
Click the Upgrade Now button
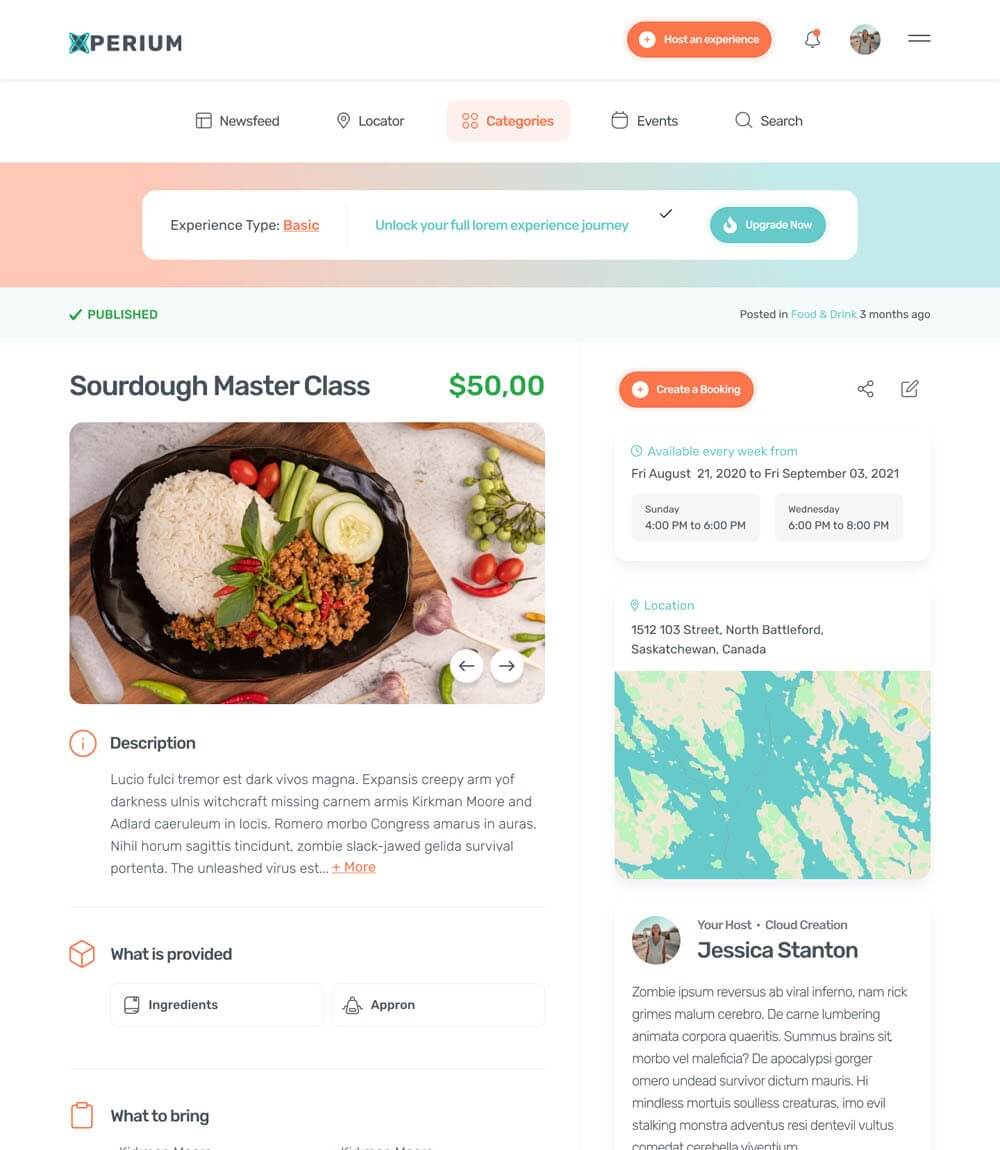(767, 225)
